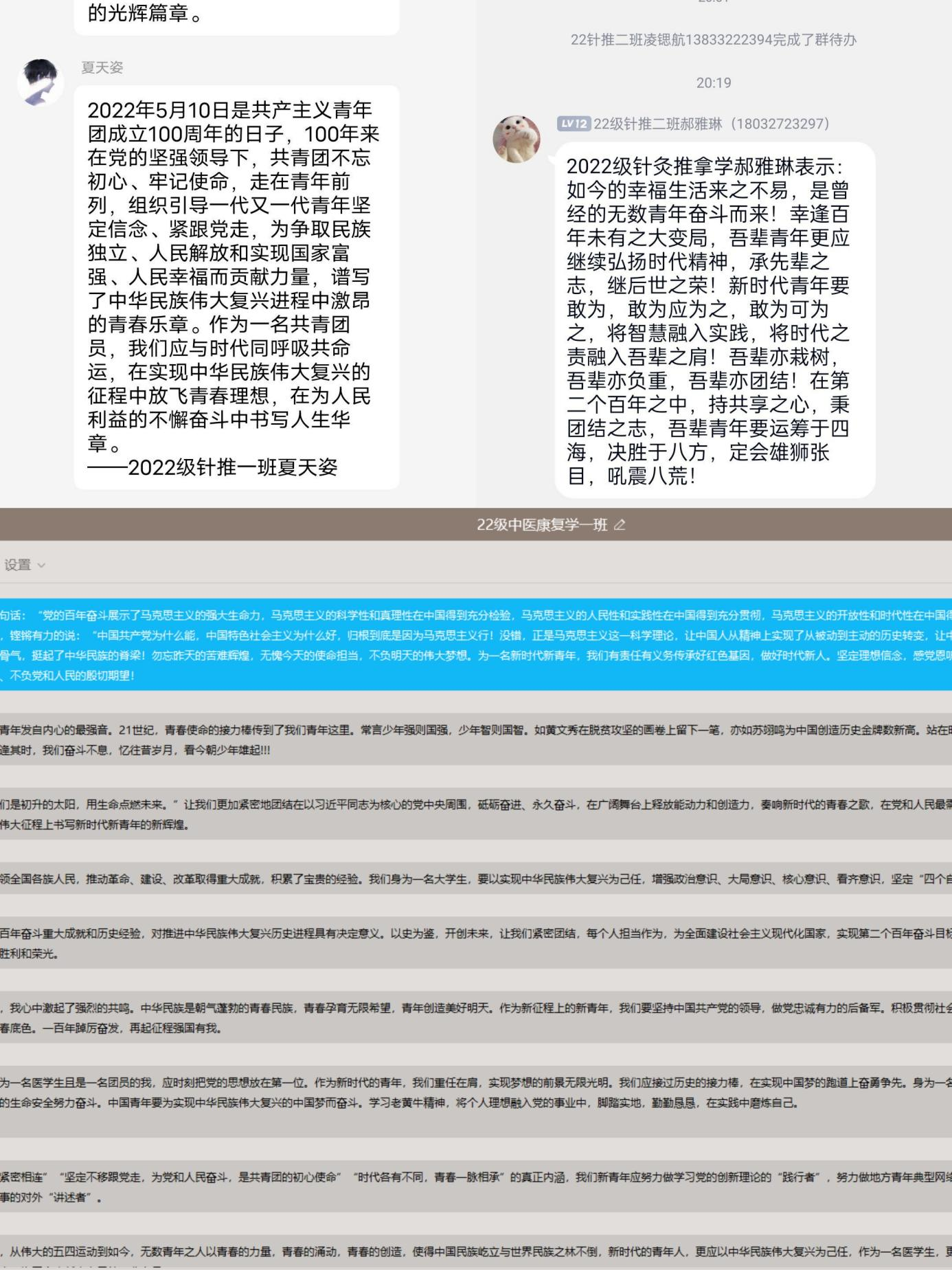
Task: Select 郝雅琳's message starting 2022级针灸推拿学
Action: (713, 320)
